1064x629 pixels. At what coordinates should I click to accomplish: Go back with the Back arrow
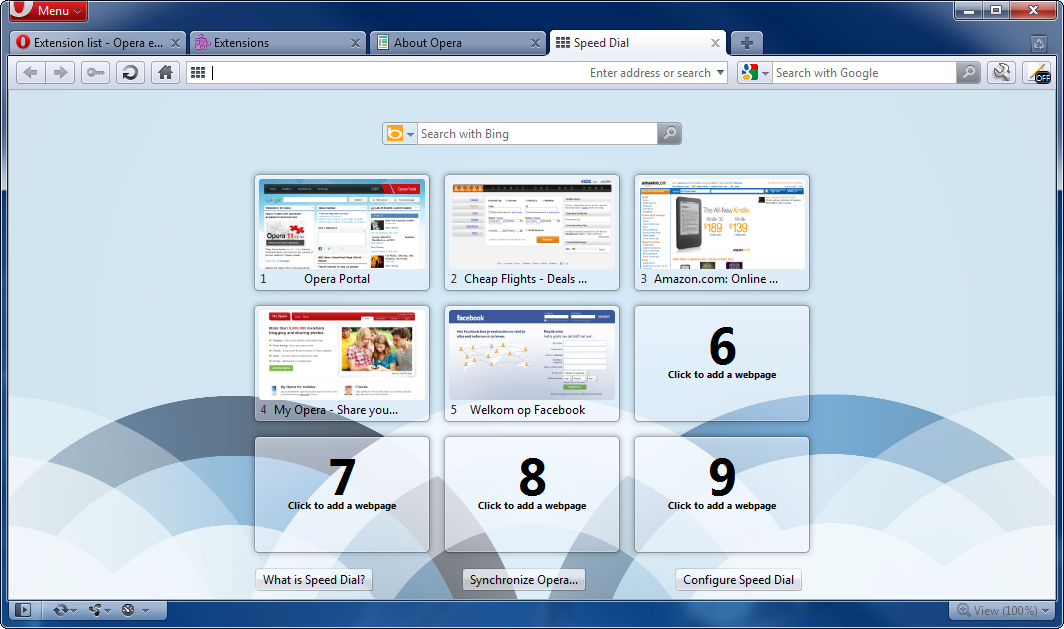[x=31, y=73]
